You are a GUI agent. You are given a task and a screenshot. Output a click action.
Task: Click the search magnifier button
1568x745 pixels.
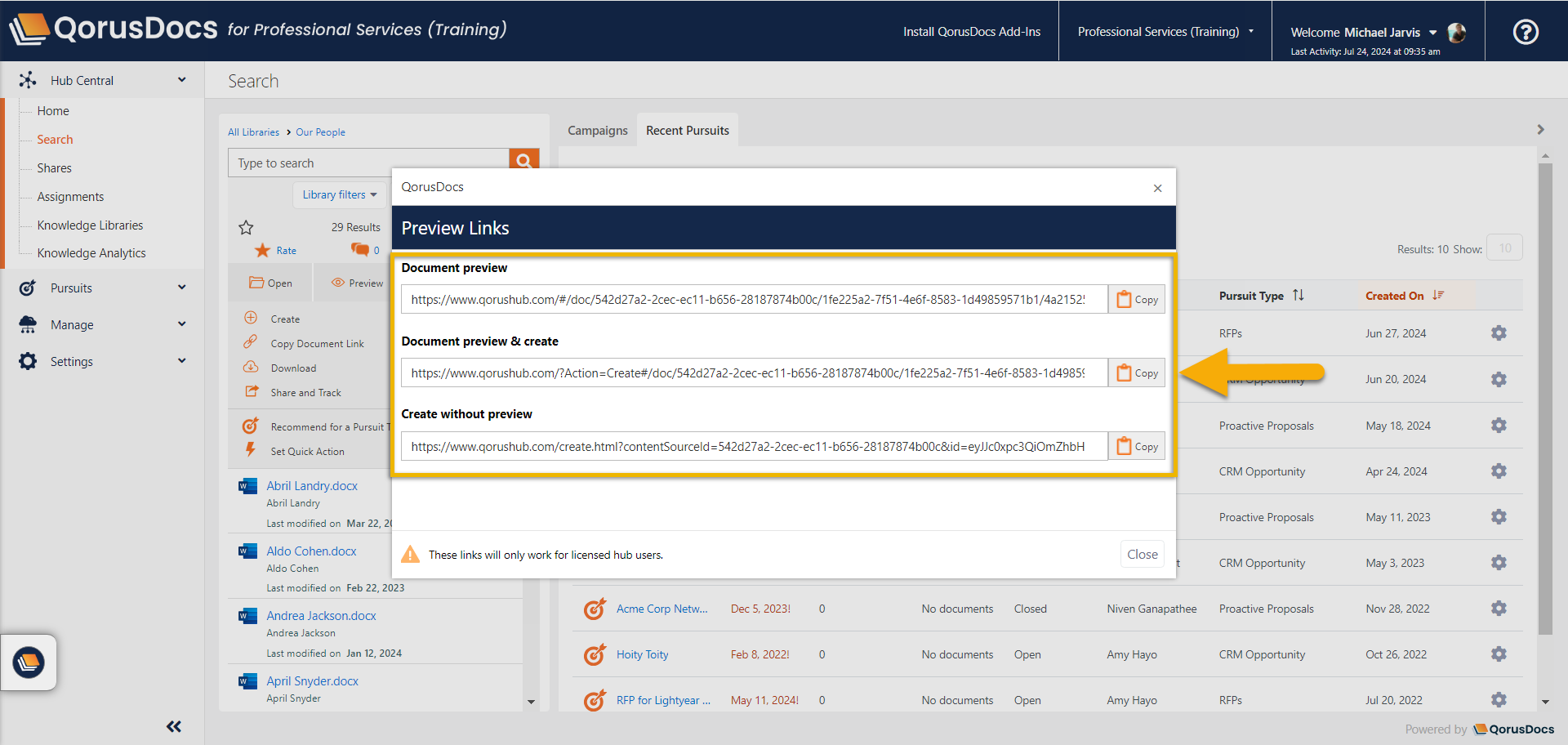pyautogui.click(x=523, y=160)
